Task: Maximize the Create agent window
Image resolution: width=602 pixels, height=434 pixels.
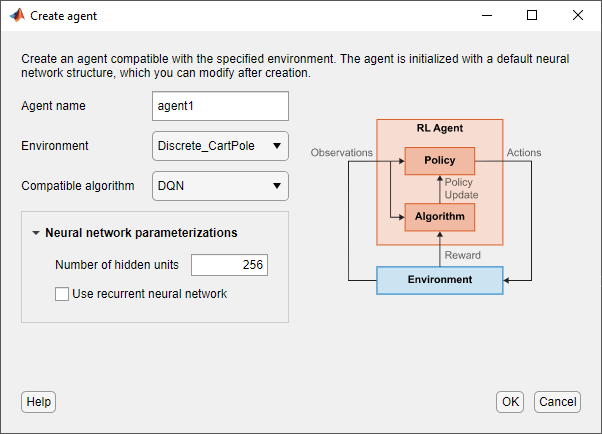Action: pyautogui.click(x=532, y=16)
